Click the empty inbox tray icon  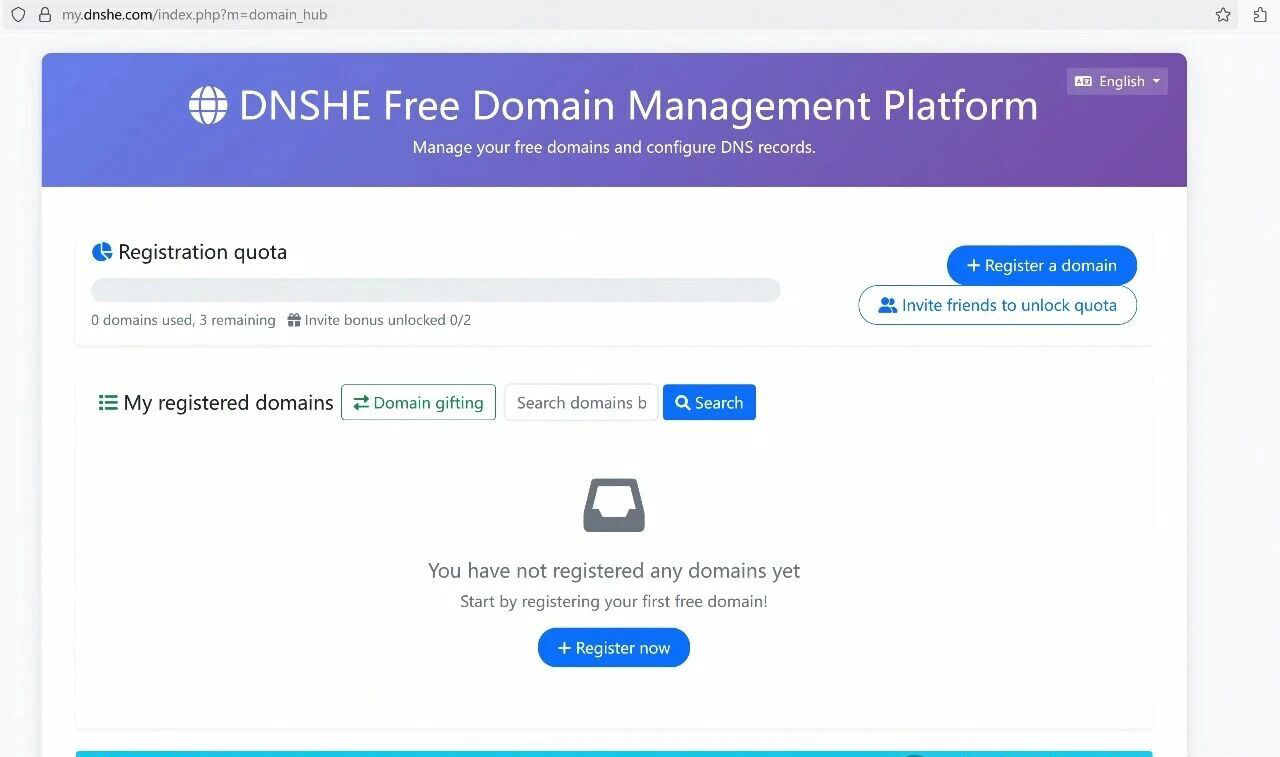(x=614, y=505)
